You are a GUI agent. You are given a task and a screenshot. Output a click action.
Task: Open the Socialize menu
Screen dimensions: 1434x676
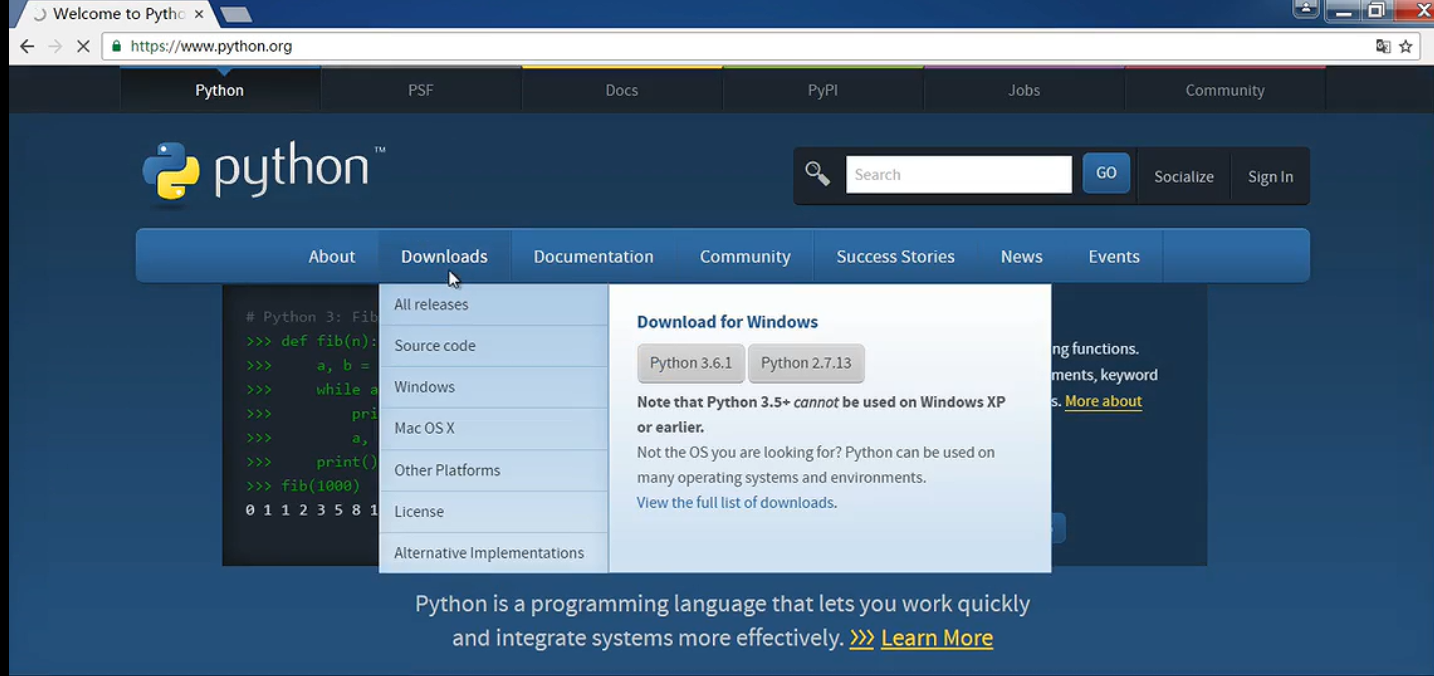1184,176
